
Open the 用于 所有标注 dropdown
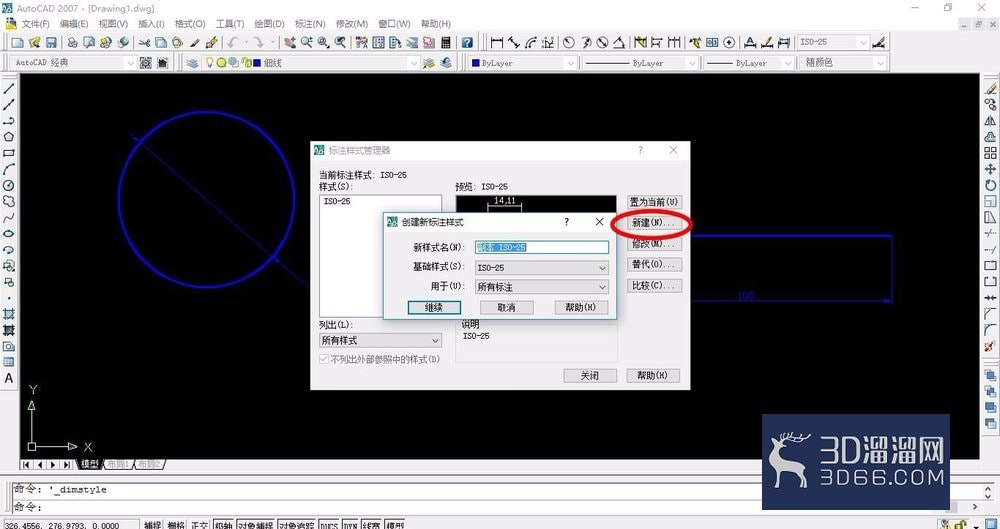(541, 287)
